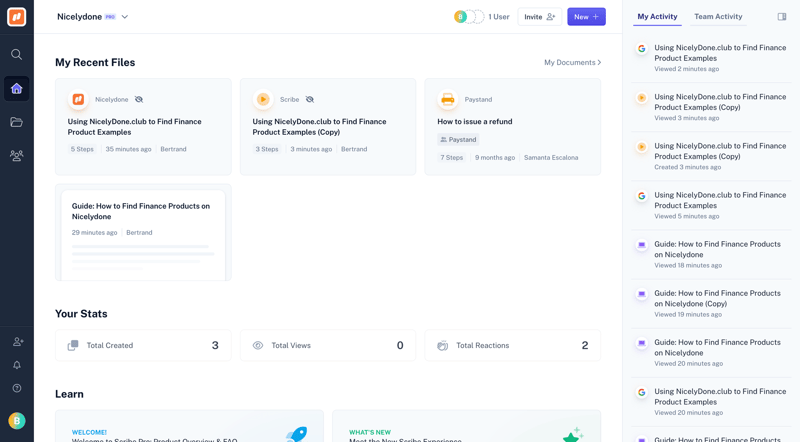This screenshot has width=800, height=442.
Task: Go to Home via the sidebar house icon
Action: coord(16,88)
